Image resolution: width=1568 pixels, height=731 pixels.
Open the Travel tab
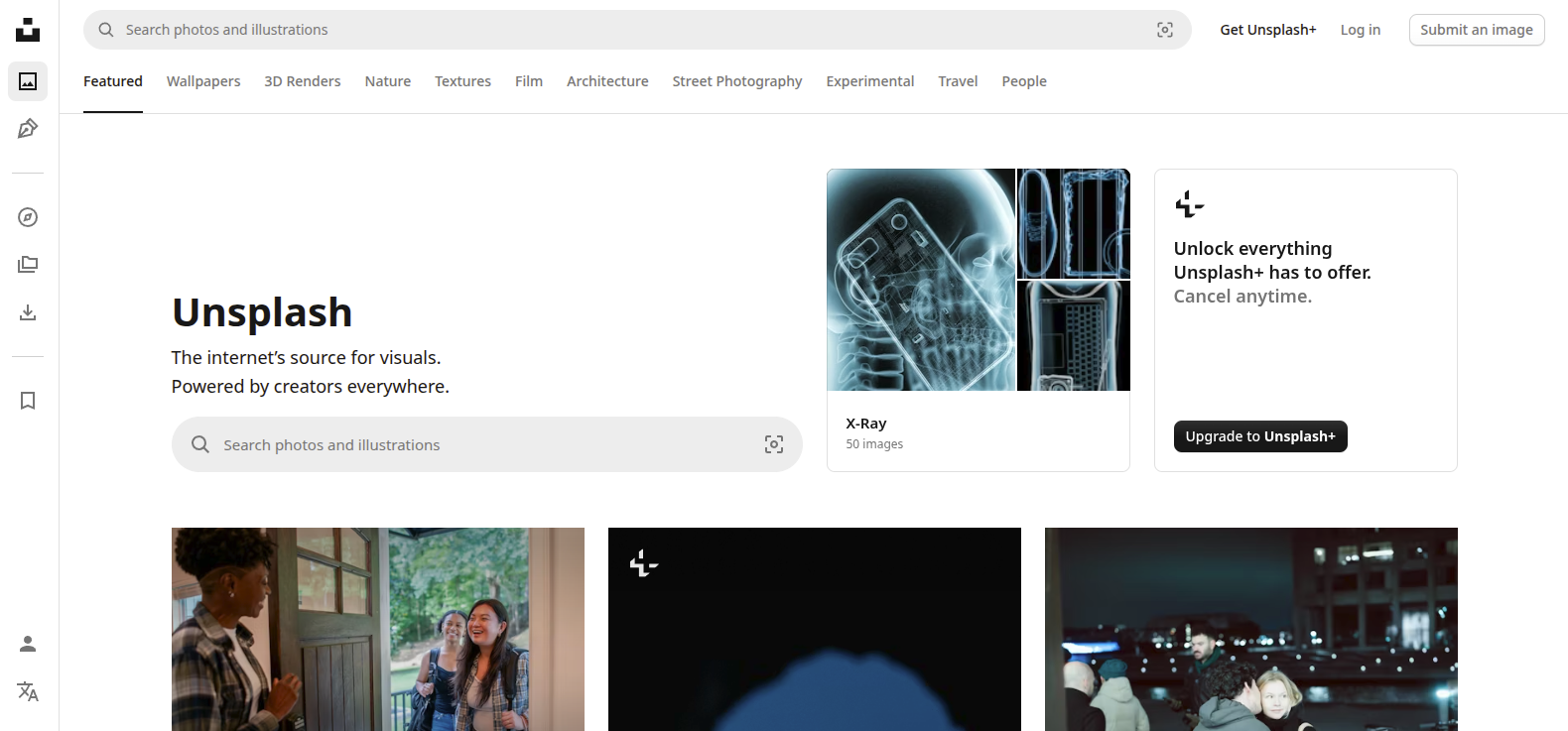[958, 81]
